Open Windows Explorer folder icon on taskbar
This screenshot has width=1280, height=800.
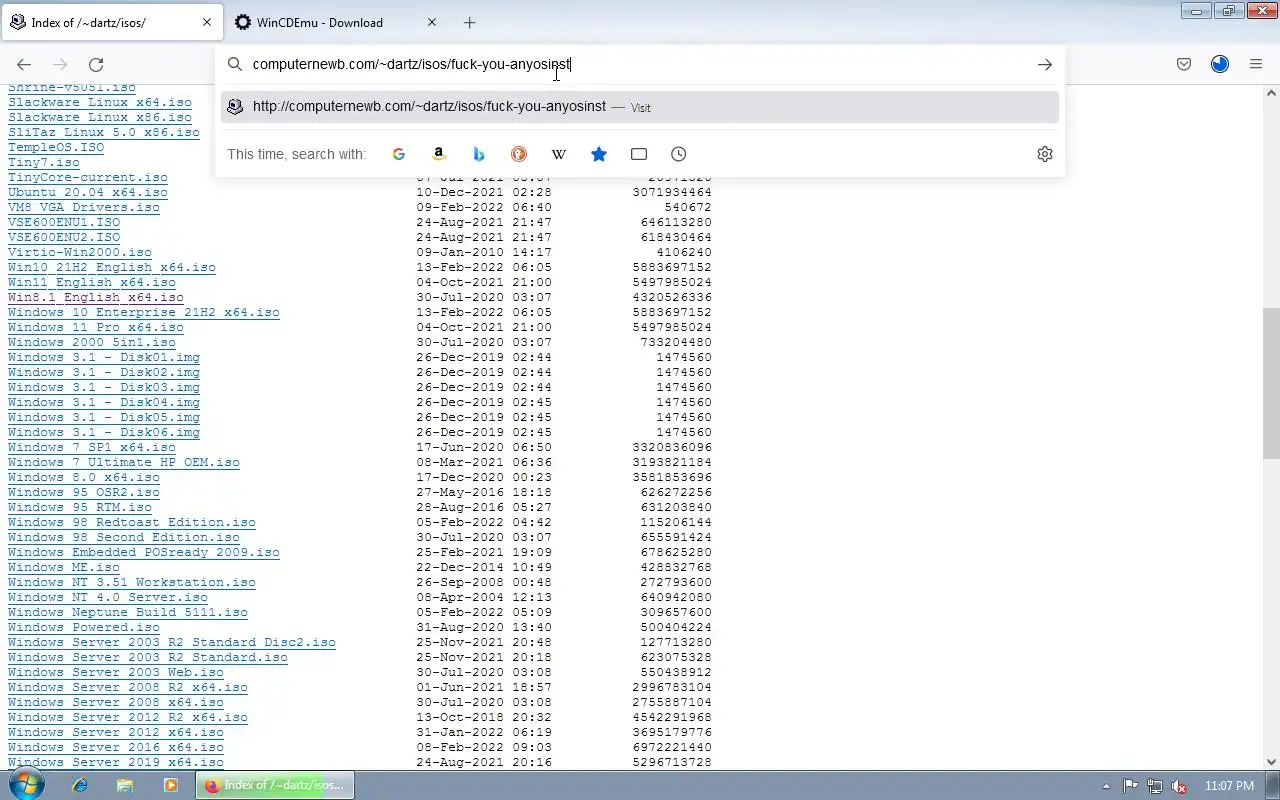[125, 785]
